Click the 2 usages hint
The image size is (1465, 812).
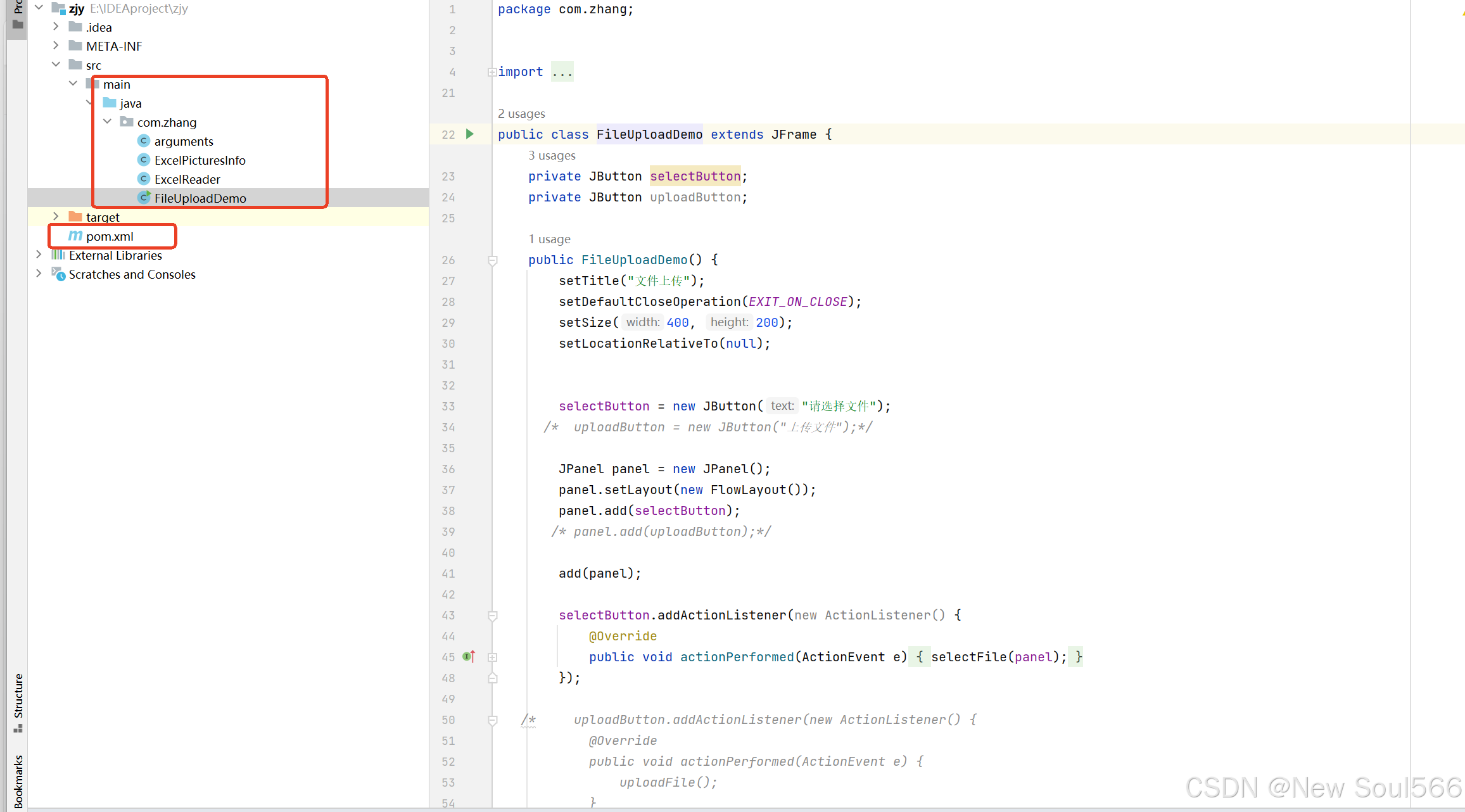[x=521, y=113]
